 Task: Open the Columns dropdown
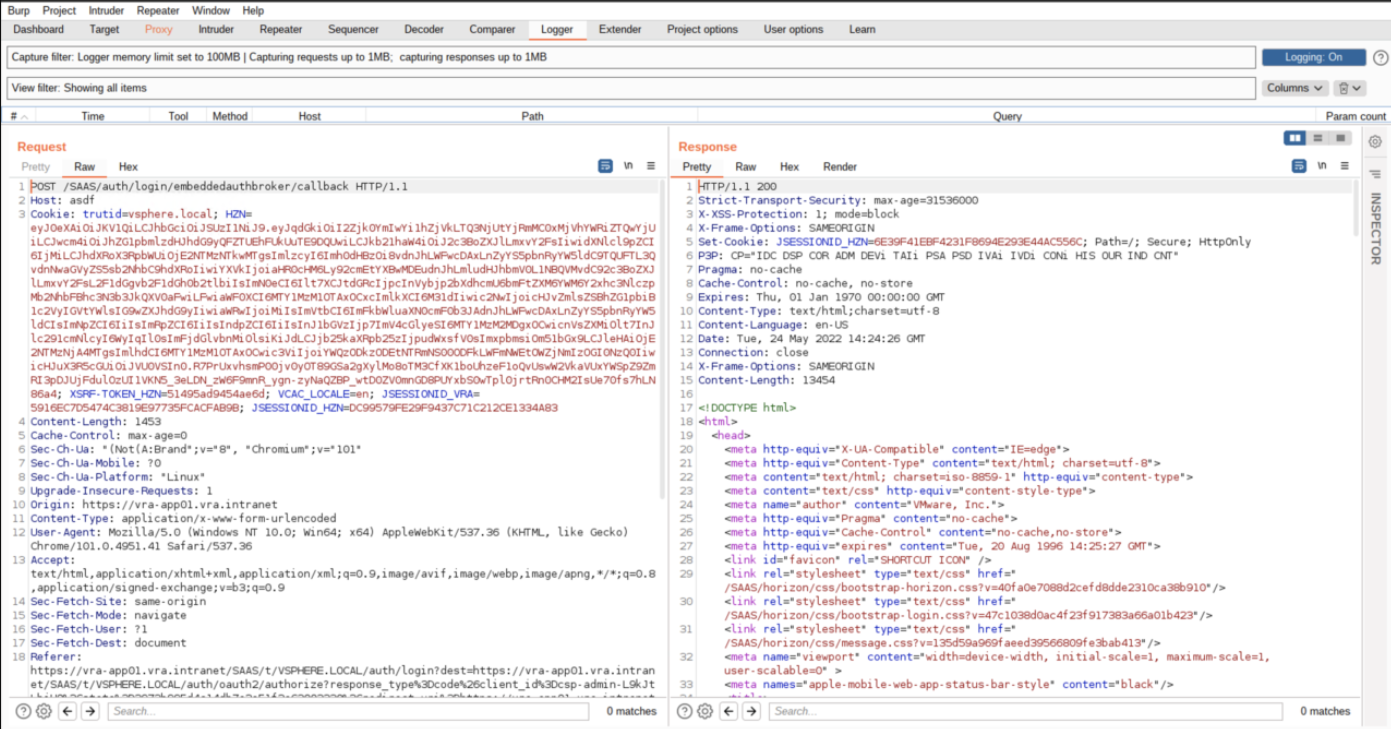coord(1295,88)
